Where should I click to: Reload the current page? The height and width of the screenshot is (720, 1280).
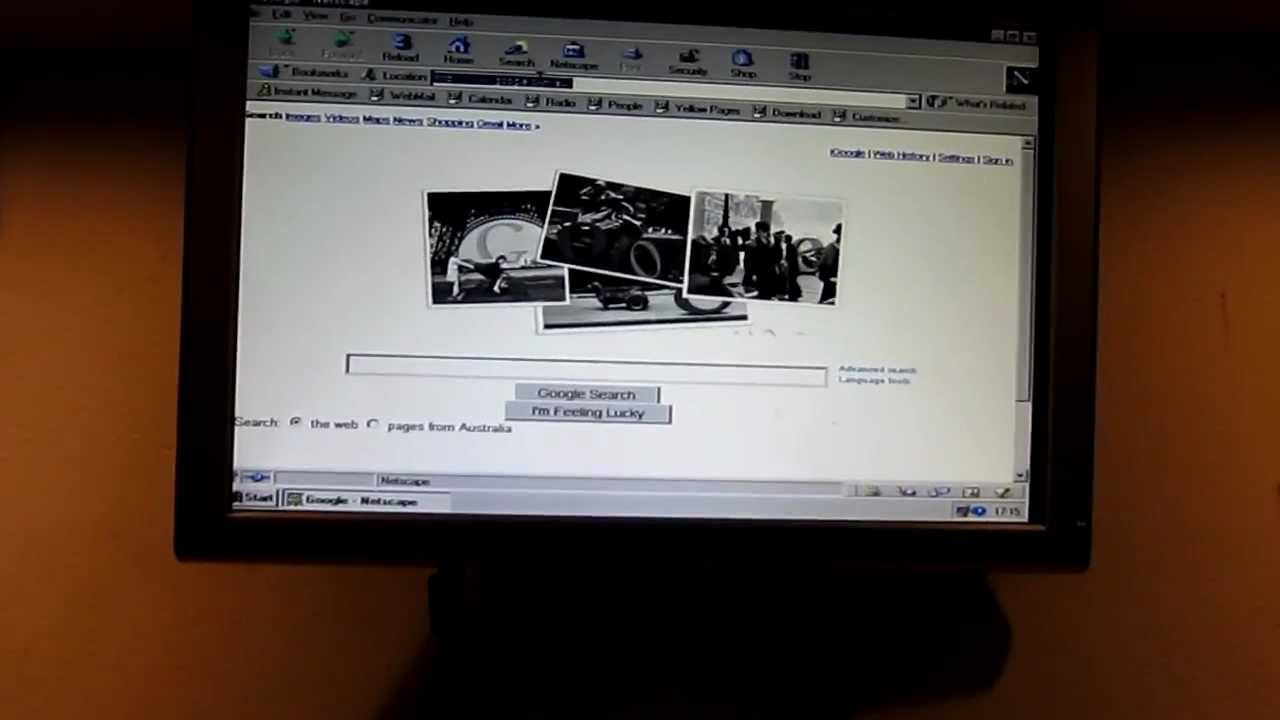pos(400,48)
